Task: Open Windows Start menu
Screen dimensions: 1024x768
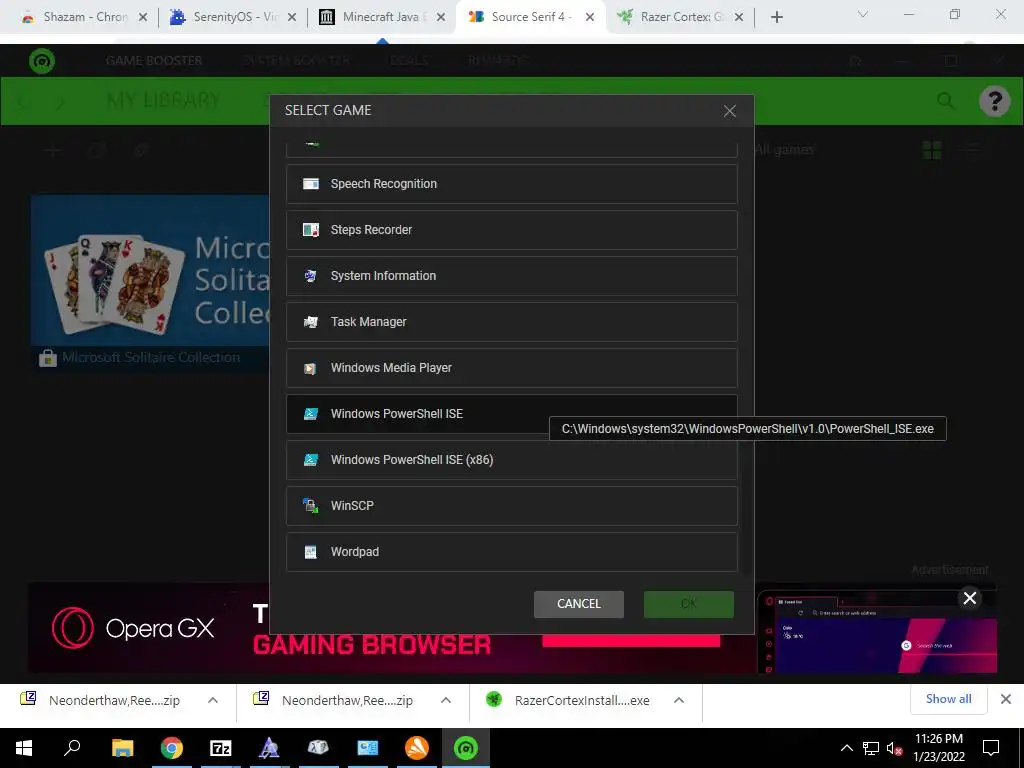Action: [24, 748]
